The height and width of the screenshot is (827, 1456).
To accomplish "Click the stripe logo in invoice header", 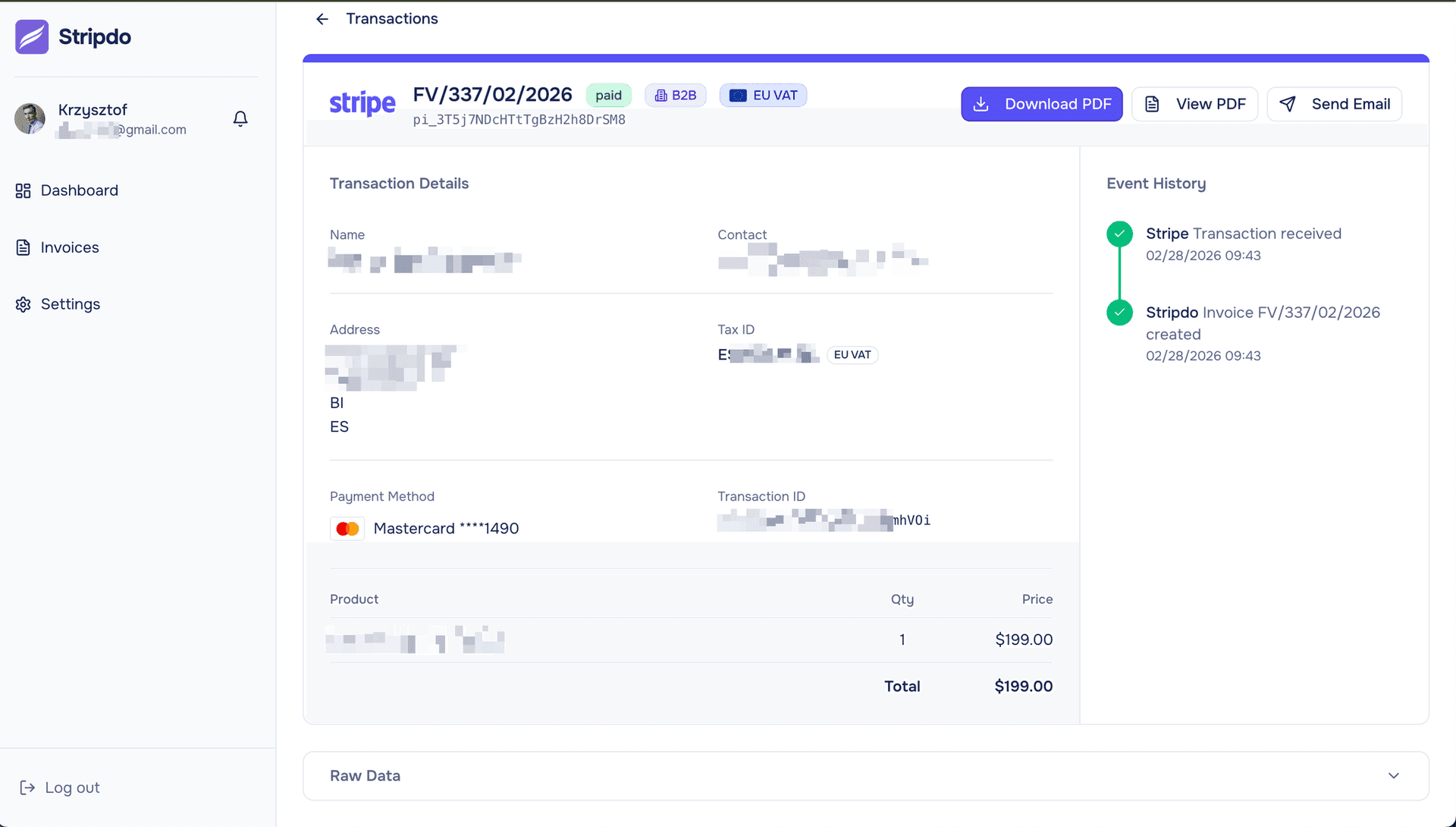I will click(x=362, y=103).
